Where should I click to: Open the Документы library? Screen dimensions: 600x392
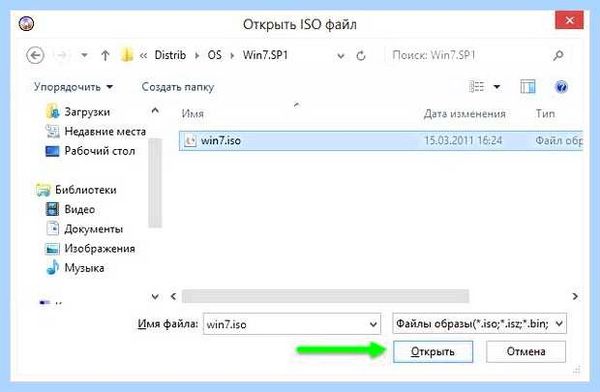pyautogui.click(x=93, y=229)
